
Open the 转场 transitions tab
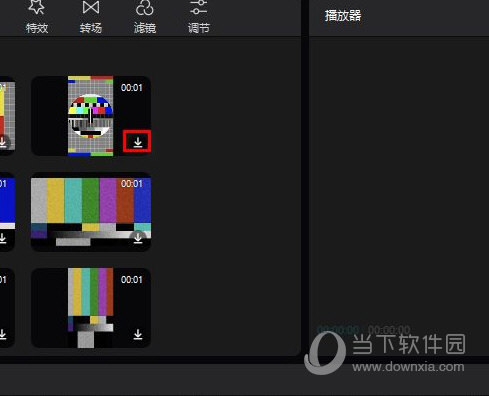[x=91, y=17]
